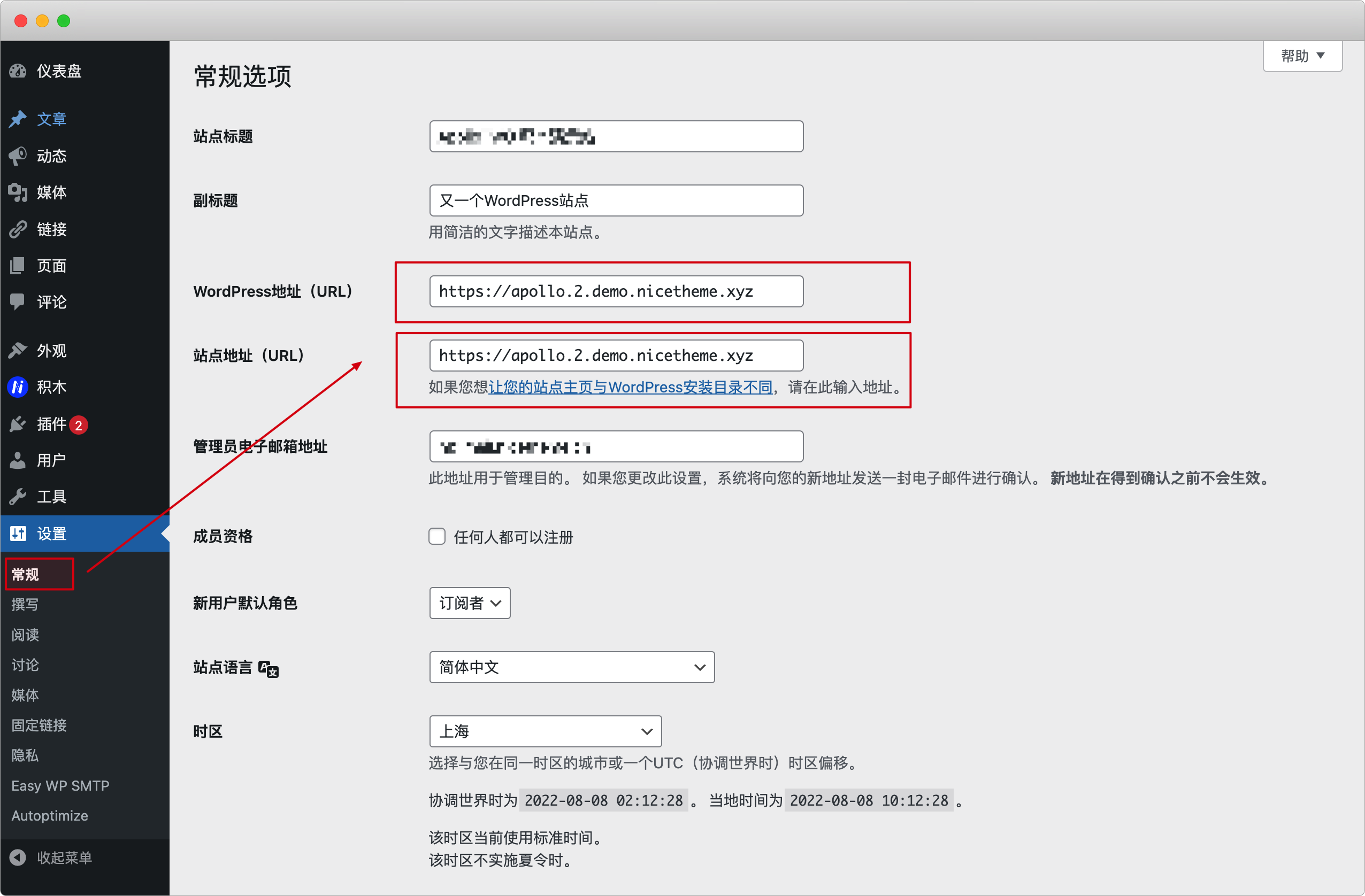This screenshot has height=896, width=1365.
Task: Open the 新用户默认角色 dropdown set to 订阅者
Action: [470, 603]
